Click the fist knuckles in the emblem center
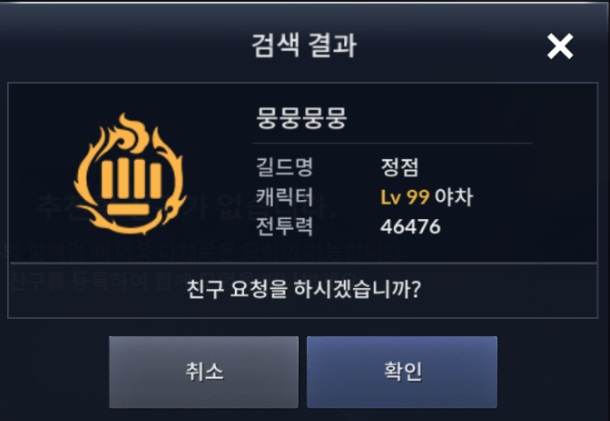Viewport: 610px width, 421px height. [131, 180]
